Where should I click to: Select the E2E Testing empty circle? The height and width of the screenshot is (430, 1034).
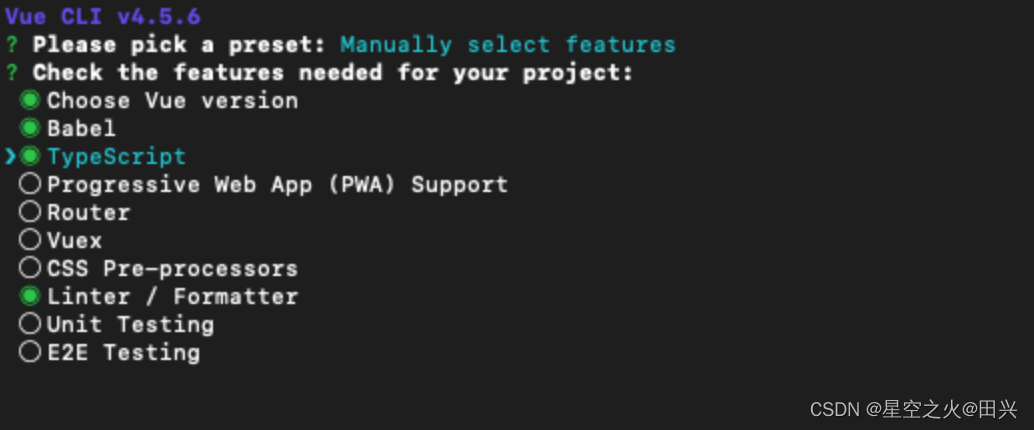30,352
